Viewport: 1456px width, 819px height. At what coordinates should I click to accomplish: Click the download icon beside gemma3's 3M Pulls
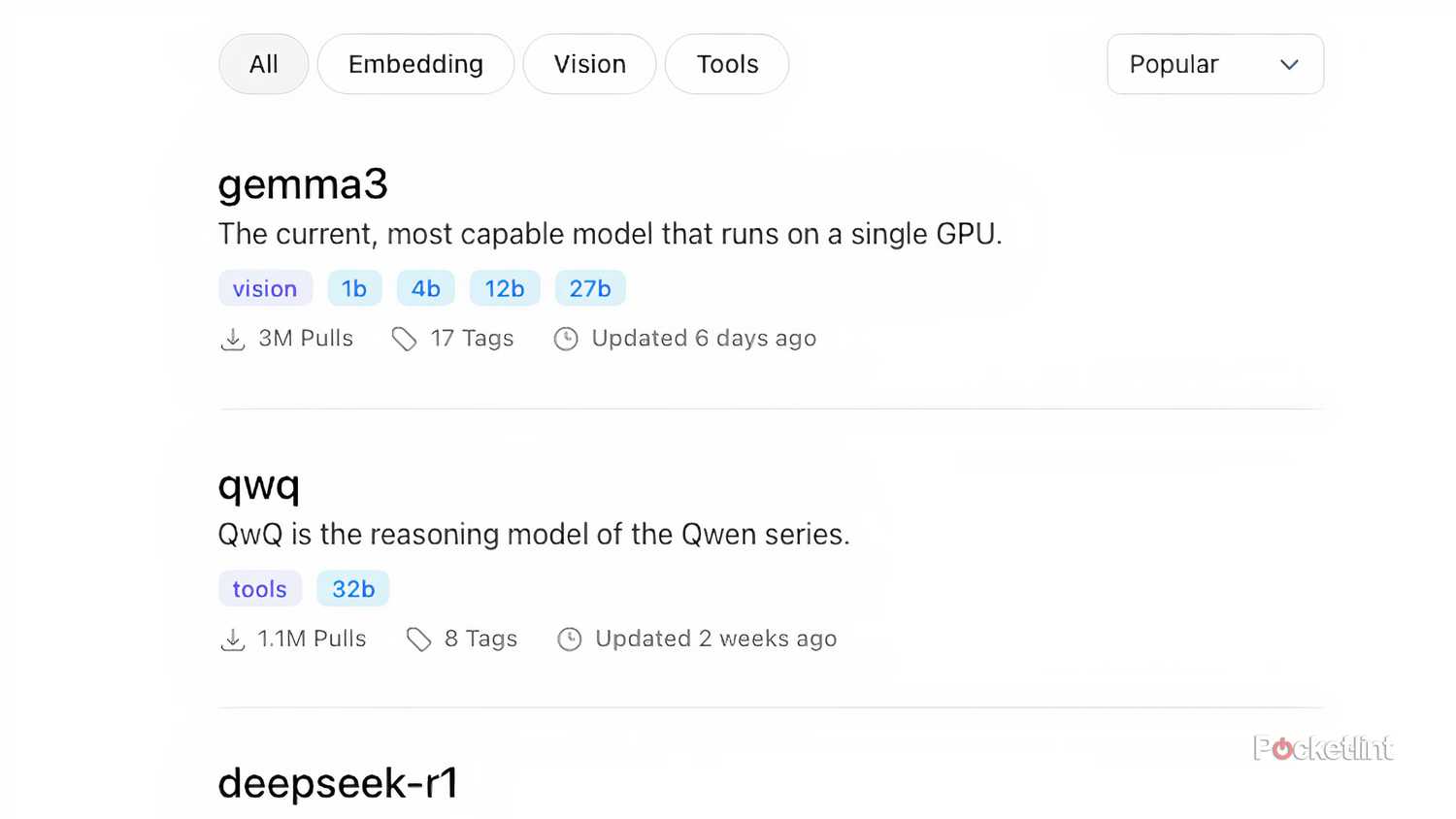(232, 339)
